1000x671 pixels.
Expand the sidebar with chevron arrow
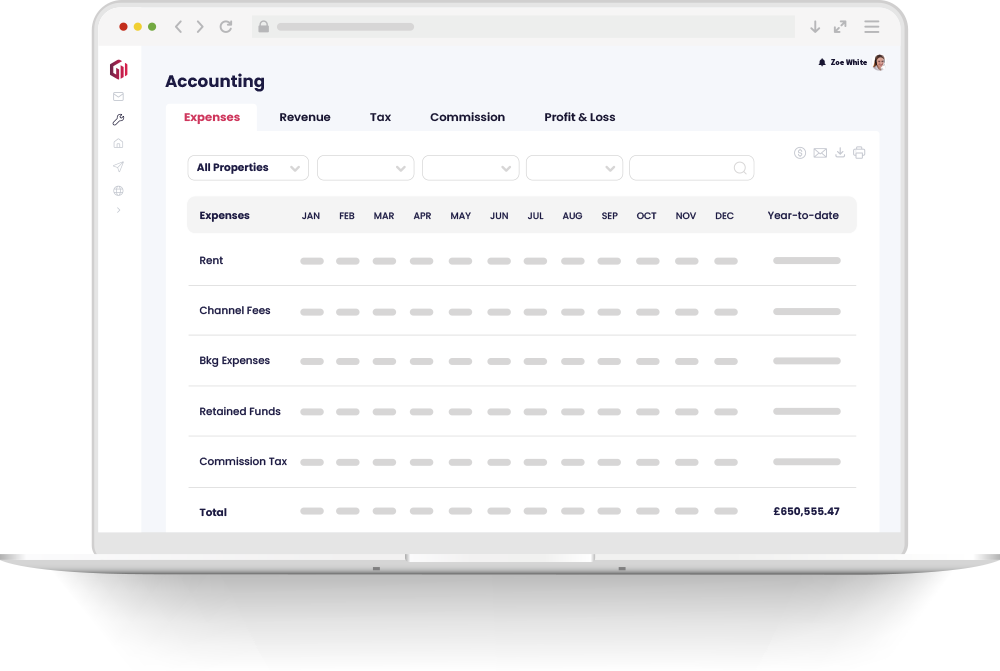pyautogui.click(x=118, y=210)
